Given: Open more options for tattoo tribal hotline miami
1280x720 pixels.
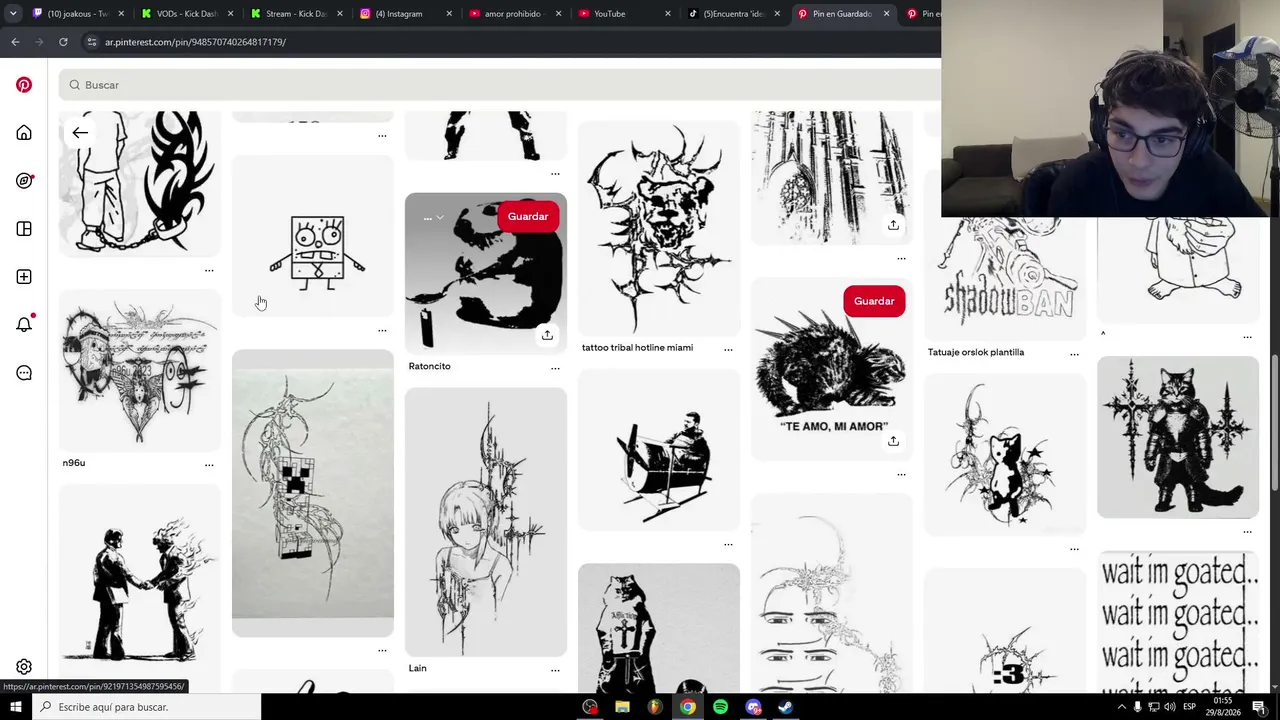Looking at the screenshot, I should 728,349.
